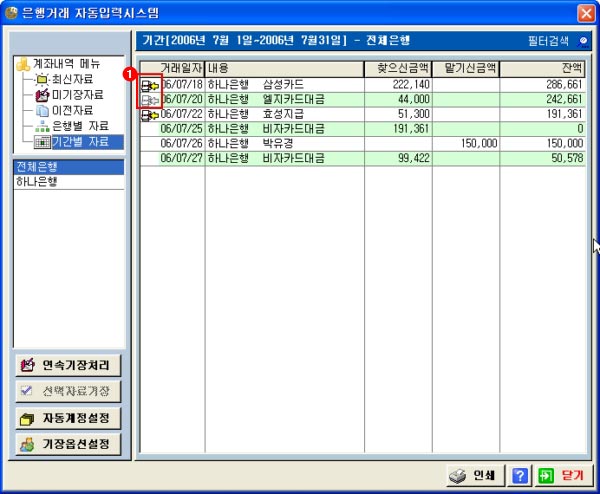The height and width of the screenshot is (494, 600).
Task: Select the 박유경 deposit row
Action: 363,144
